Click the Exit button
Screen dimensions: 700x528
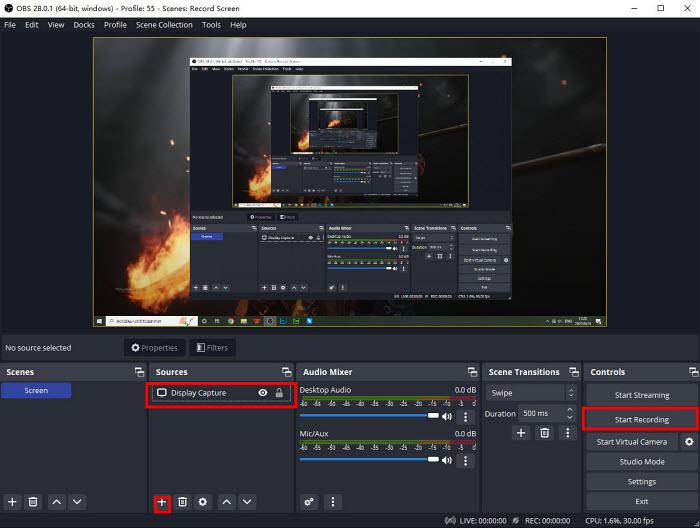(x=642, y=501)
